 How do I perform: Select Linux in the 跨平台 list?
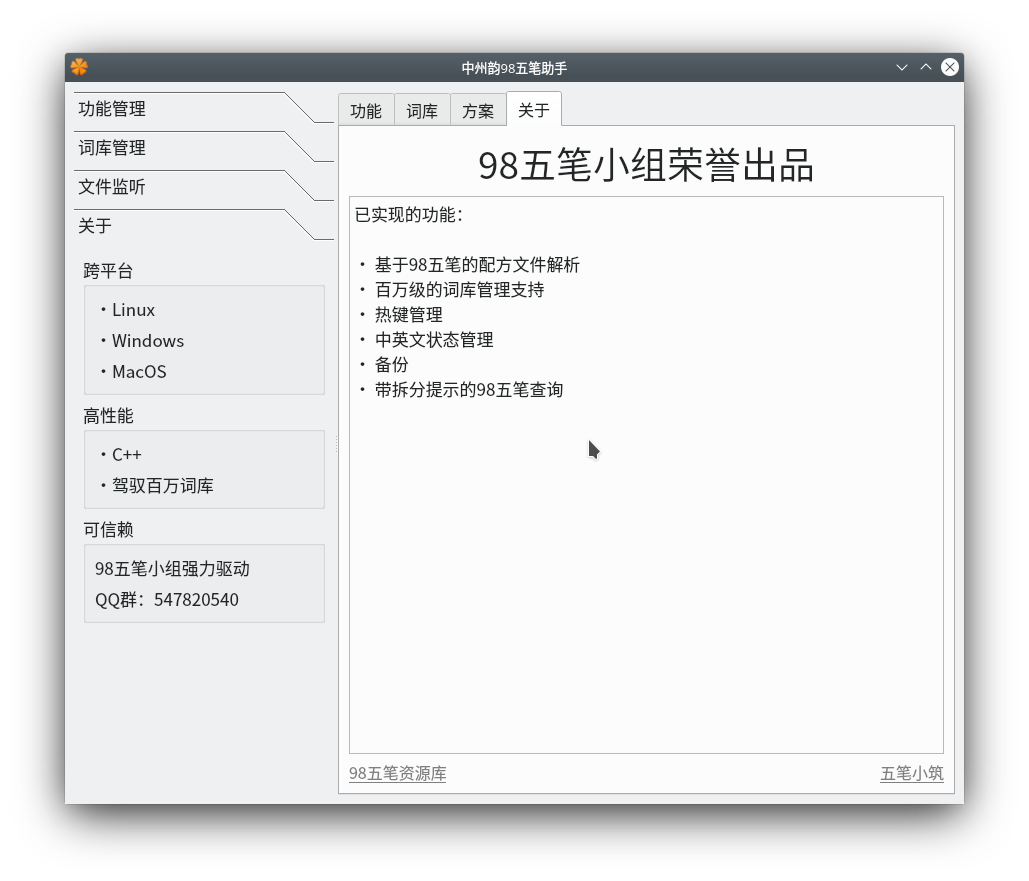[133, 310]
